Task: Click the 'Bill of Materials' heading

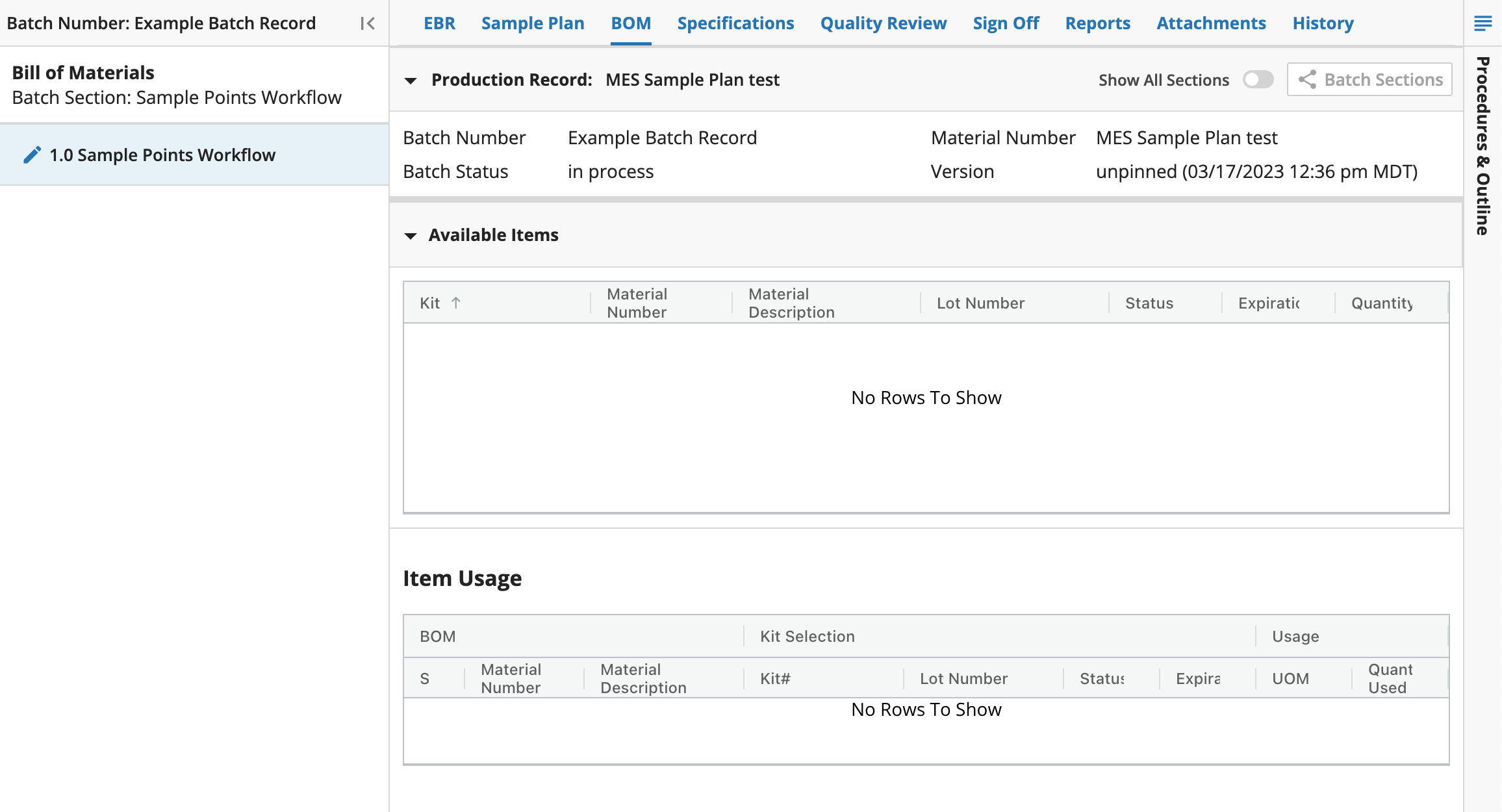Action: pos(83,72)
